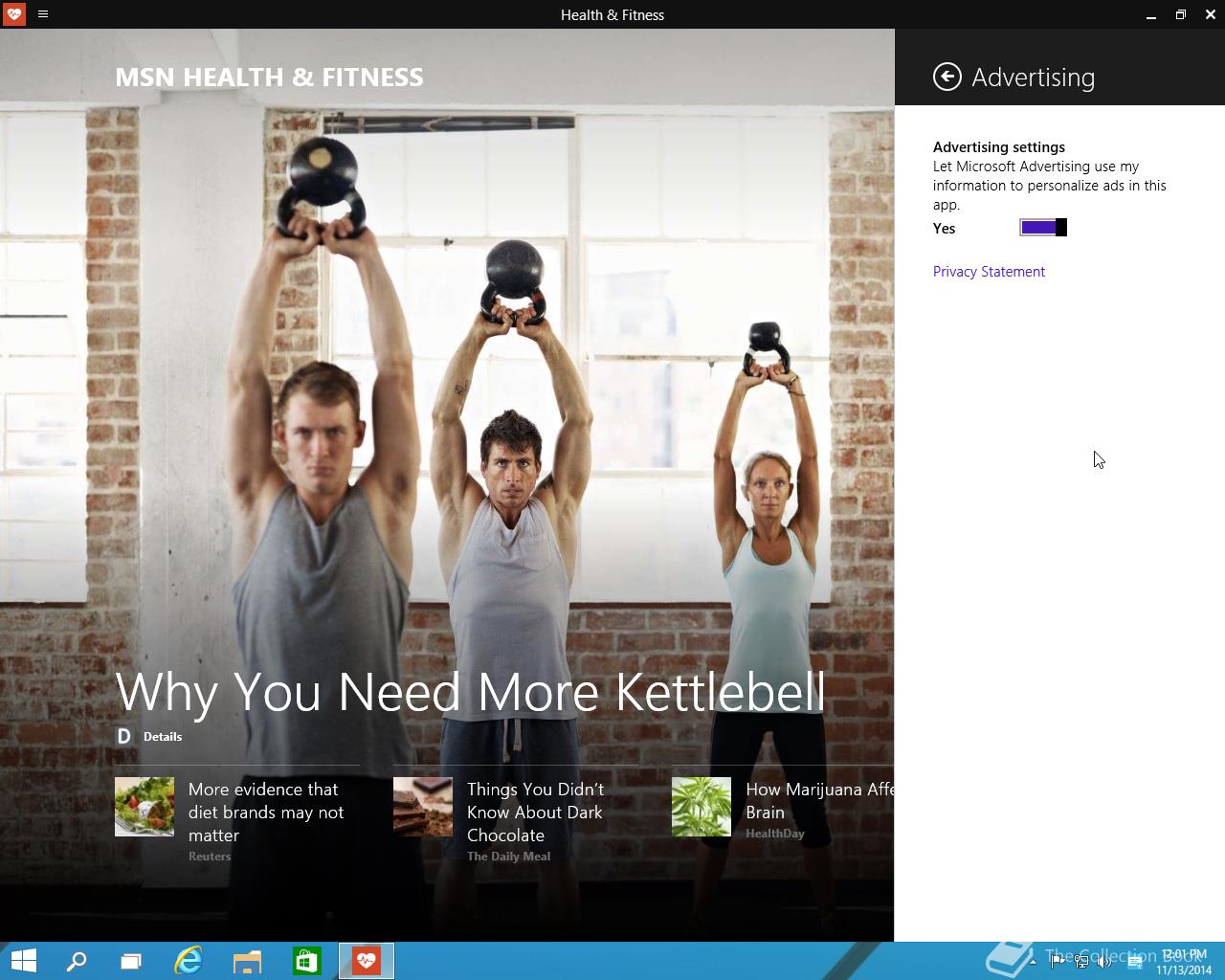Click the Health & Fitness app icon in title bar
The image size is (1225, 980).
pyautogui.click(x=13, y=13)
